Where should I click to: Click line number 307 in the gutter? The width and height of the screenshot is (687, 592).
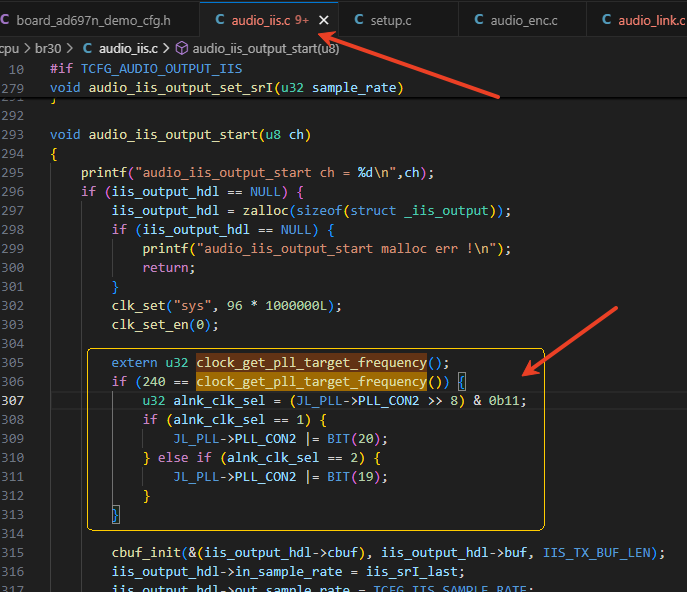point(12,401)
